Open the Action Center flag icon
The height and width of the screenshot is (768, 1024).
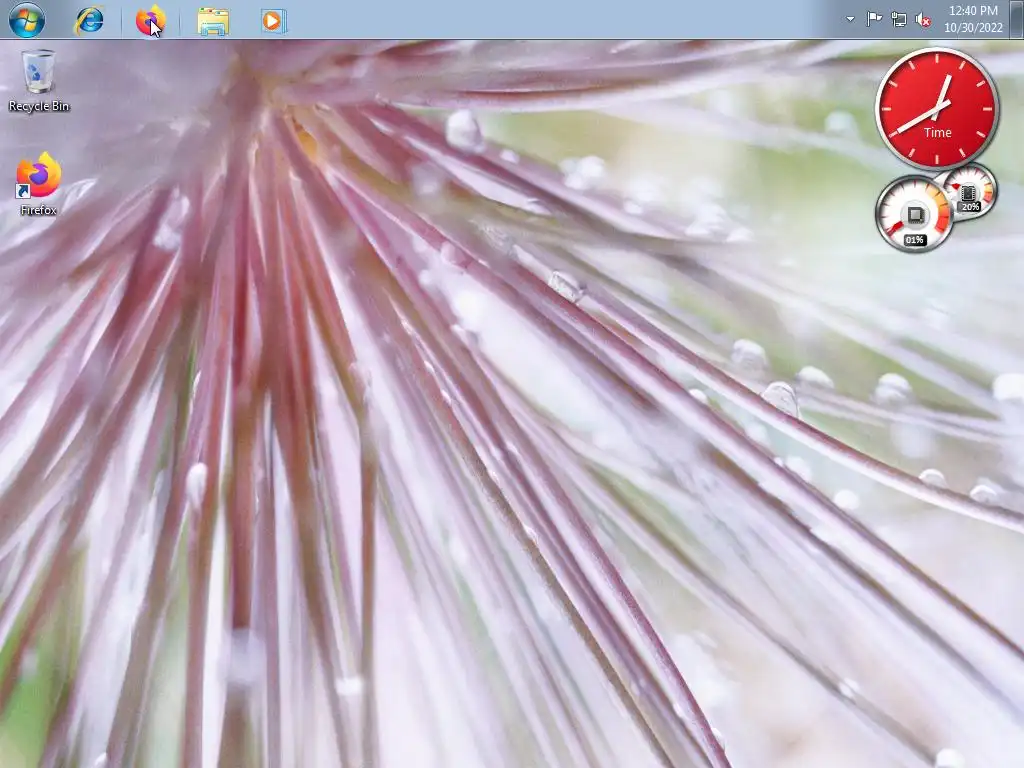874,19
